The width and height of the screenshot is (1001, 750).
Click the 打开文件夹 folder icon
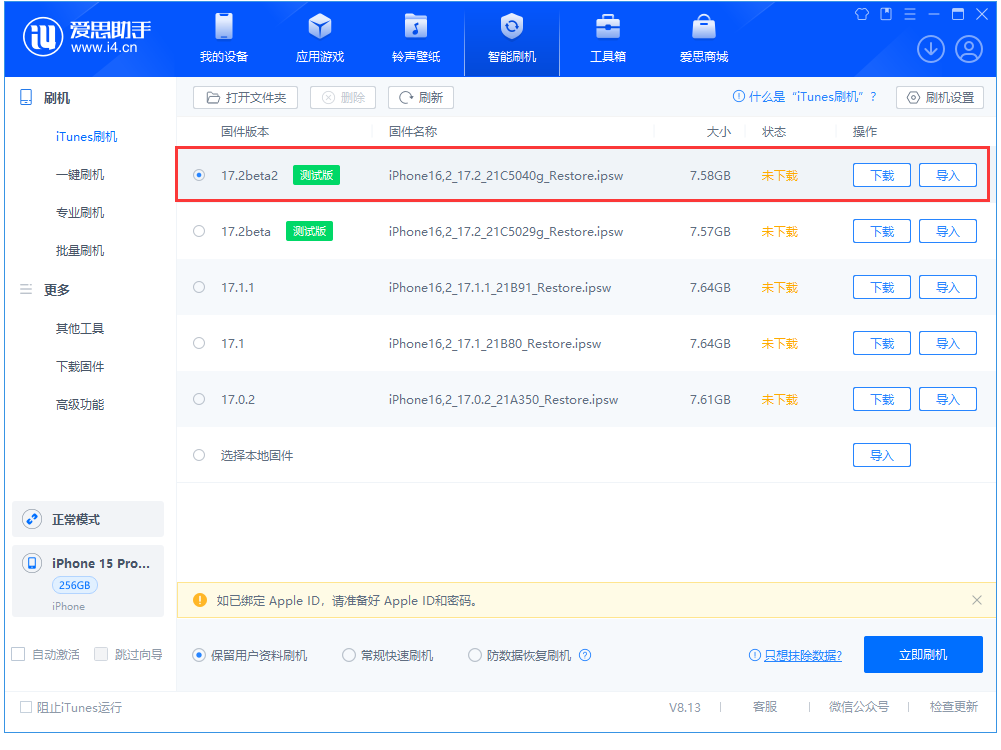212,97
